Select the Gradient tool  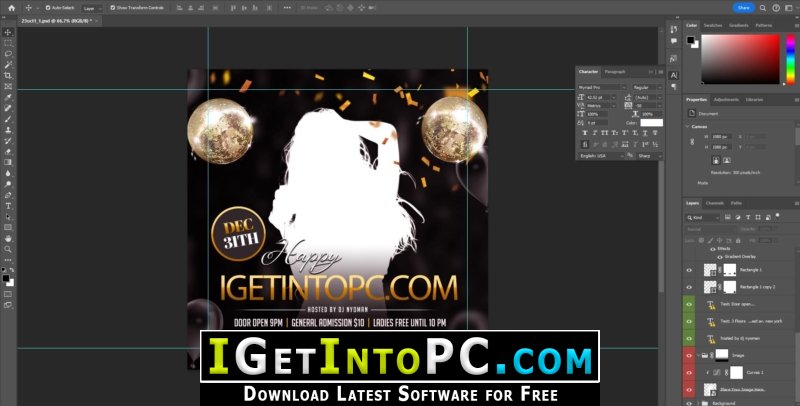pyautogui.click(x=8, y=162)
